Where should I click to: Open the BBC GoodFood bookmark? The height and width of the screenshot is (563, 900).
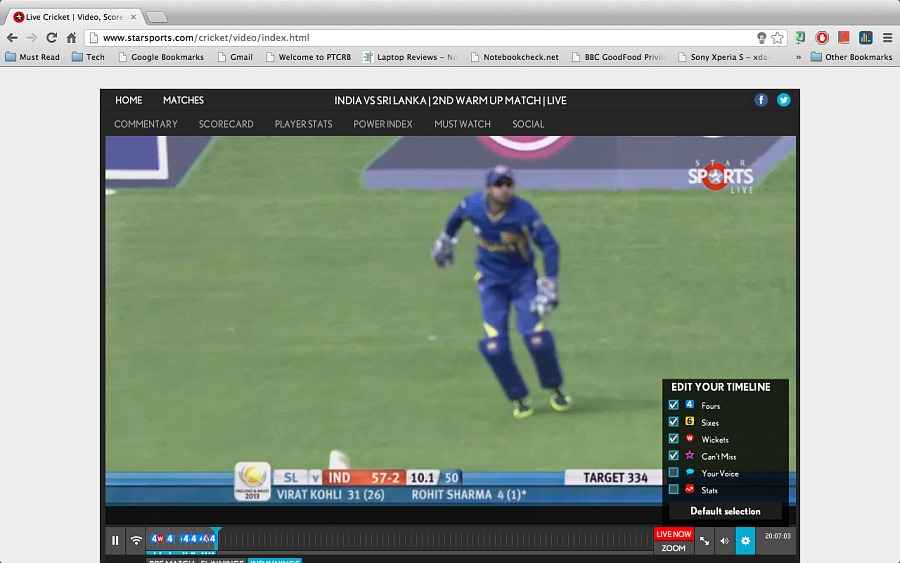[617, 57]
